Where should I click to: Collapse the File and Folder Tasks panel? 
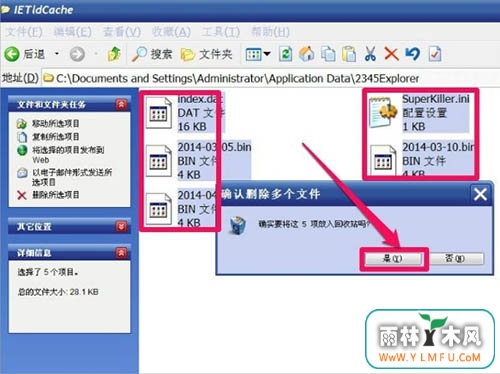121,105
